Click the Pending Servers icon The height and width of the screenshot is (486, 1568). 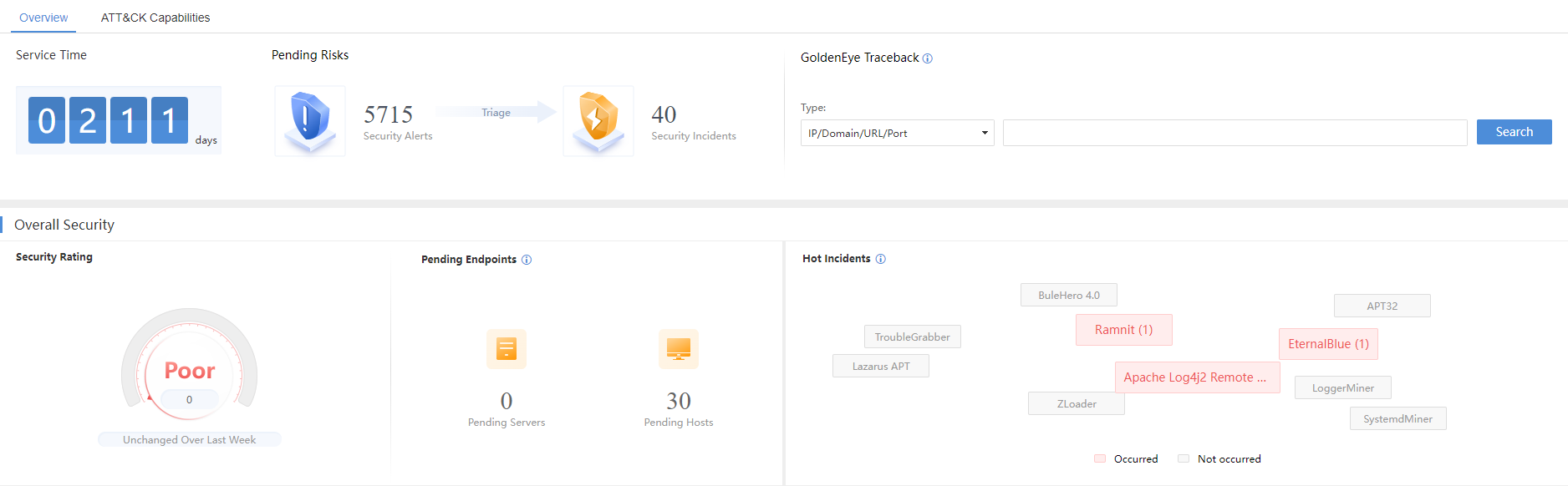tap(507, 349)
